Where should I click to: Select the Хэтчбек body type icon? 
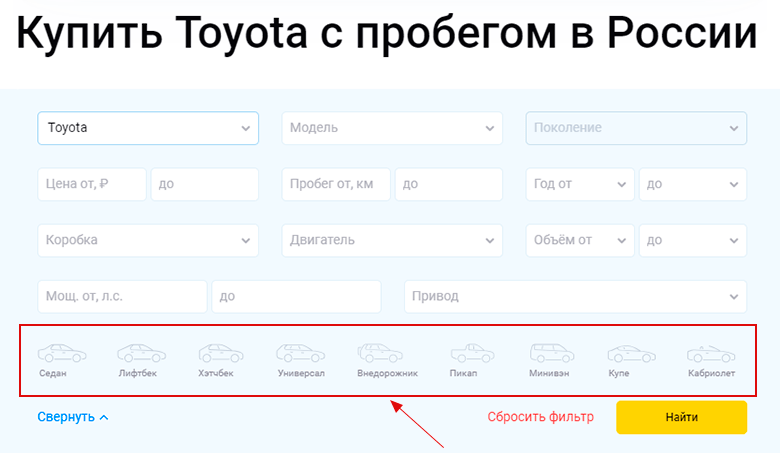pos(221,354)
